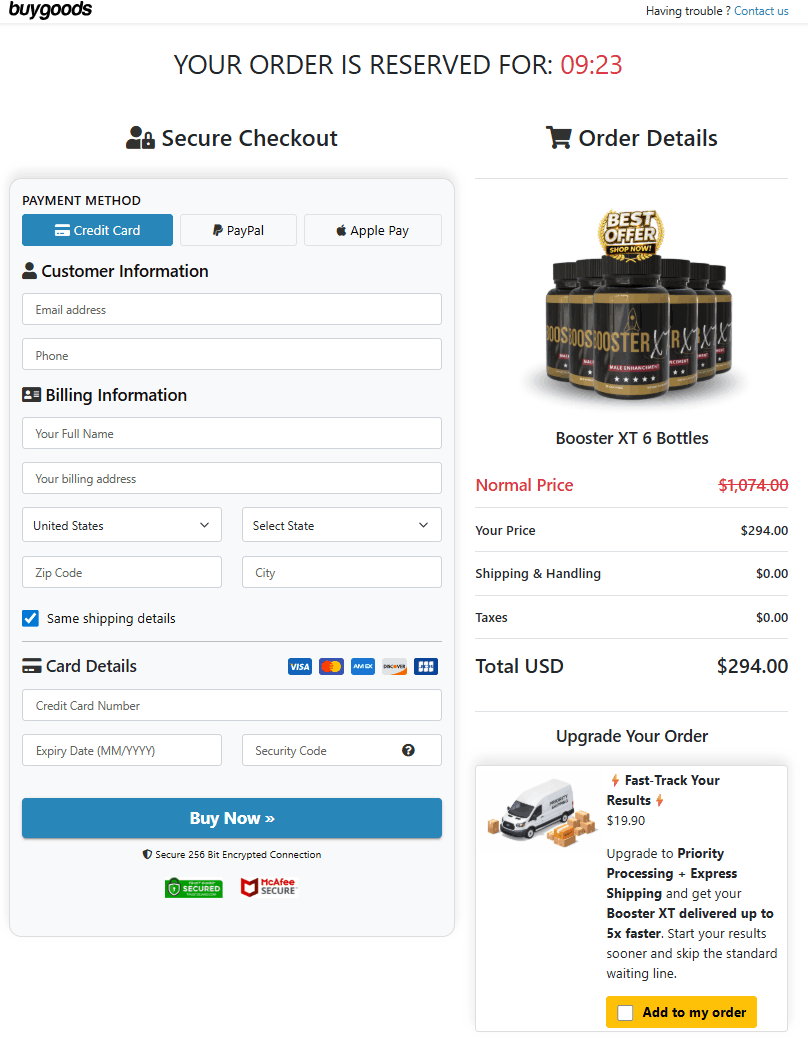
Task: Click the American Express card icon
Action: [x=363, y=666]
